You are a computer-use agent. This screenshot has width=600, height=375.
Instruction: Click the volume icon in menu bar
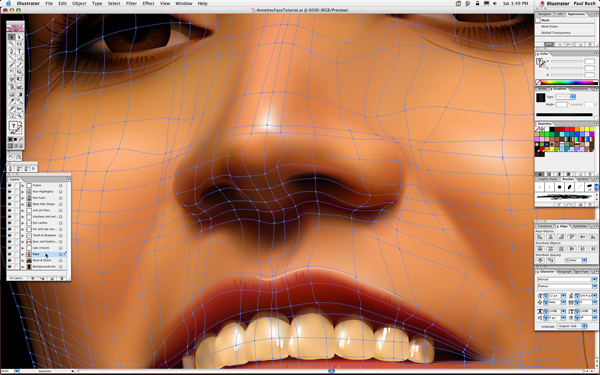495,3
